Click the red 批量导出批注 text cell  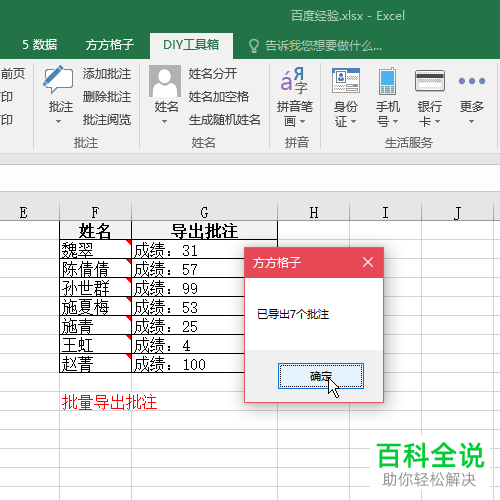point(109,402)
